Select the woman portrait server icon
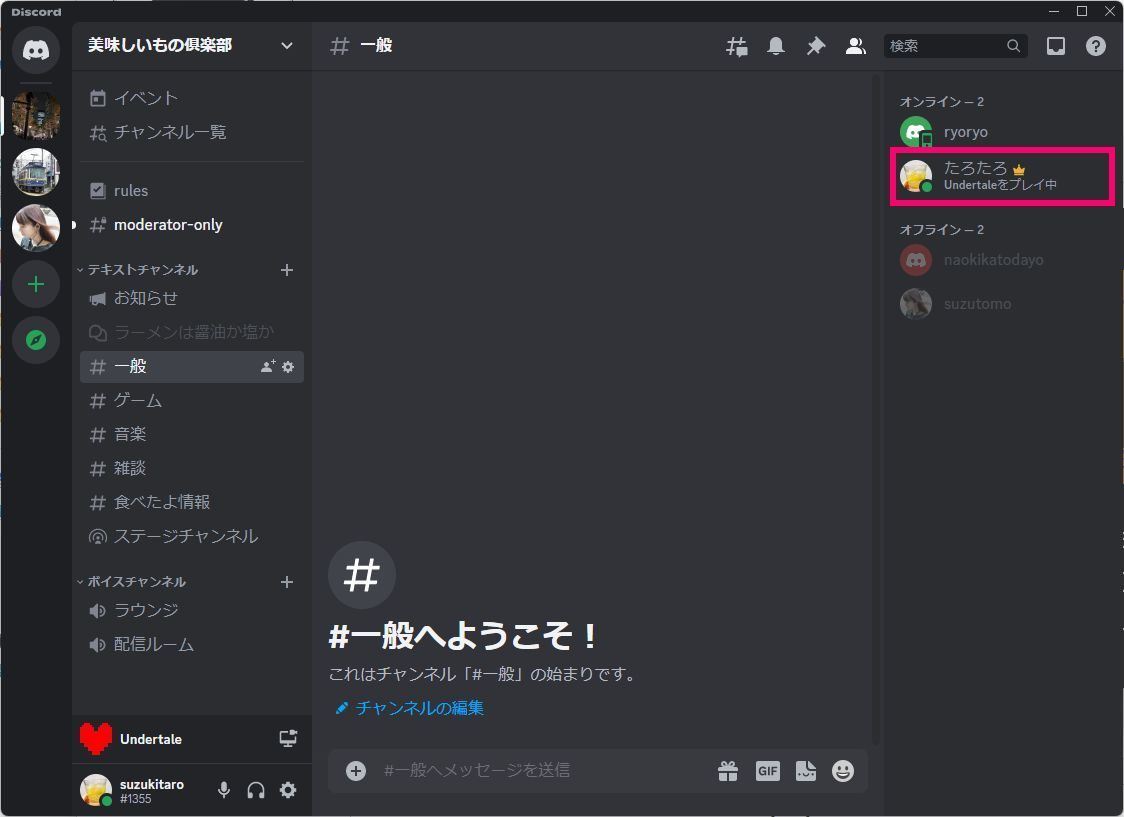Screen dimensions: 1124x817 [x=36, y=228]
